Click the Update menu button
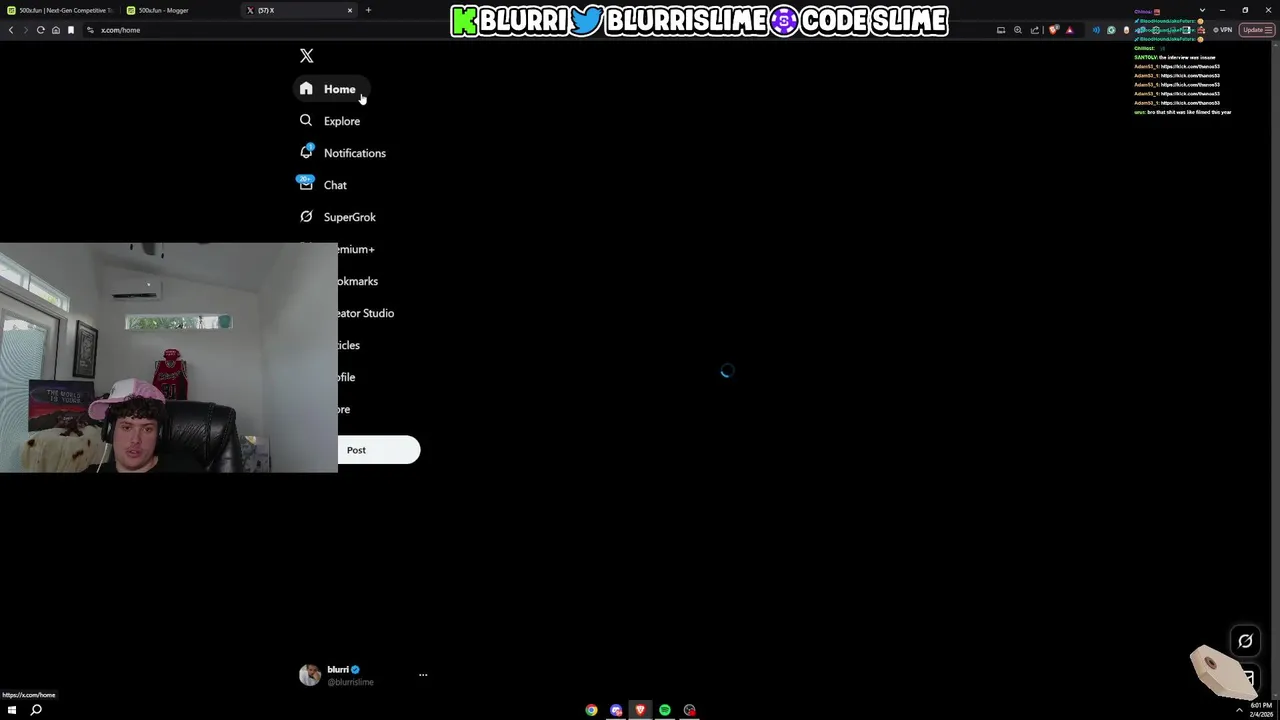The width and height of the screenshot is (1280, 720). pyautogui.click(x=1255, y=30)
